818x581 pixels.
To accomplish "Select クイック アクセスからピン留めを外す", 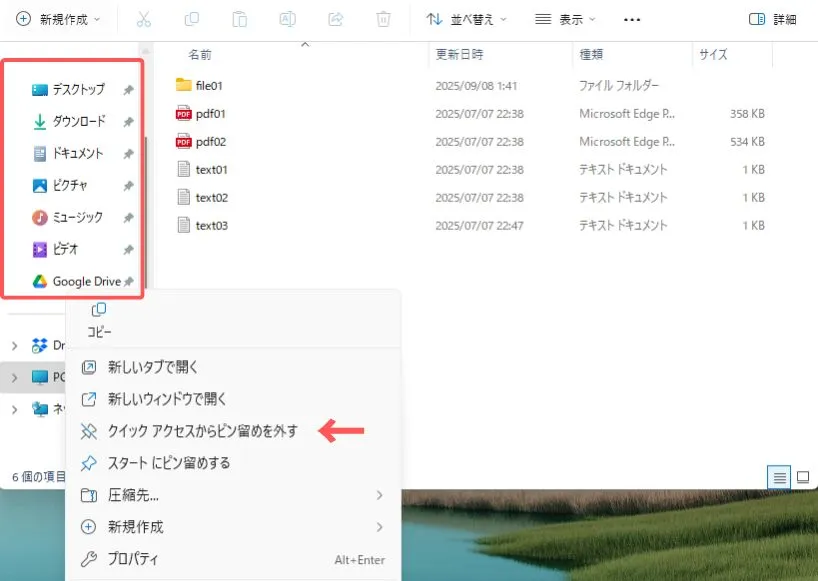I will [202, 431].
